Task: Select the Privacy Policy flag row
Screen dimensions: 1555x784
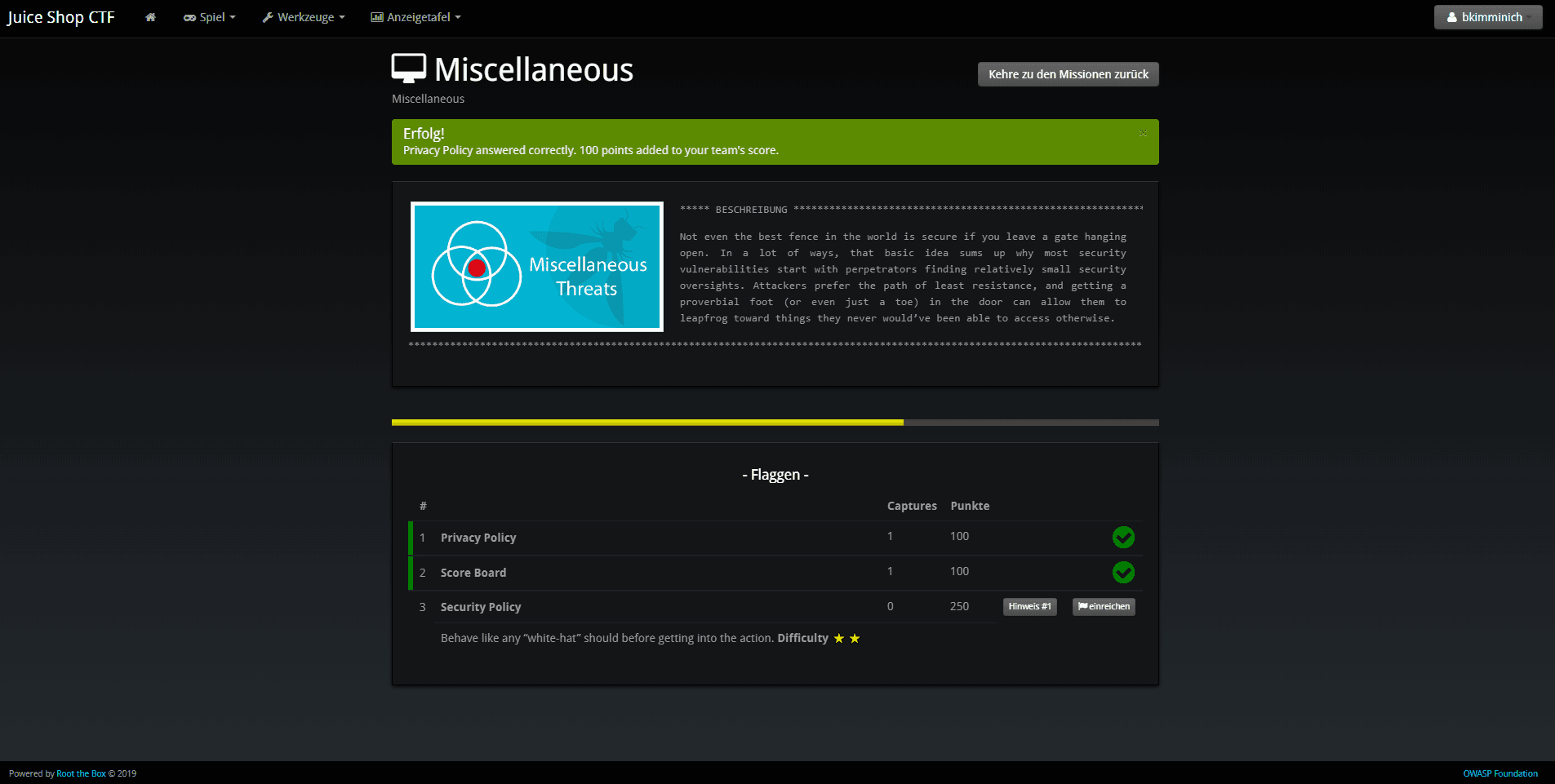Action: click(775, 538)
